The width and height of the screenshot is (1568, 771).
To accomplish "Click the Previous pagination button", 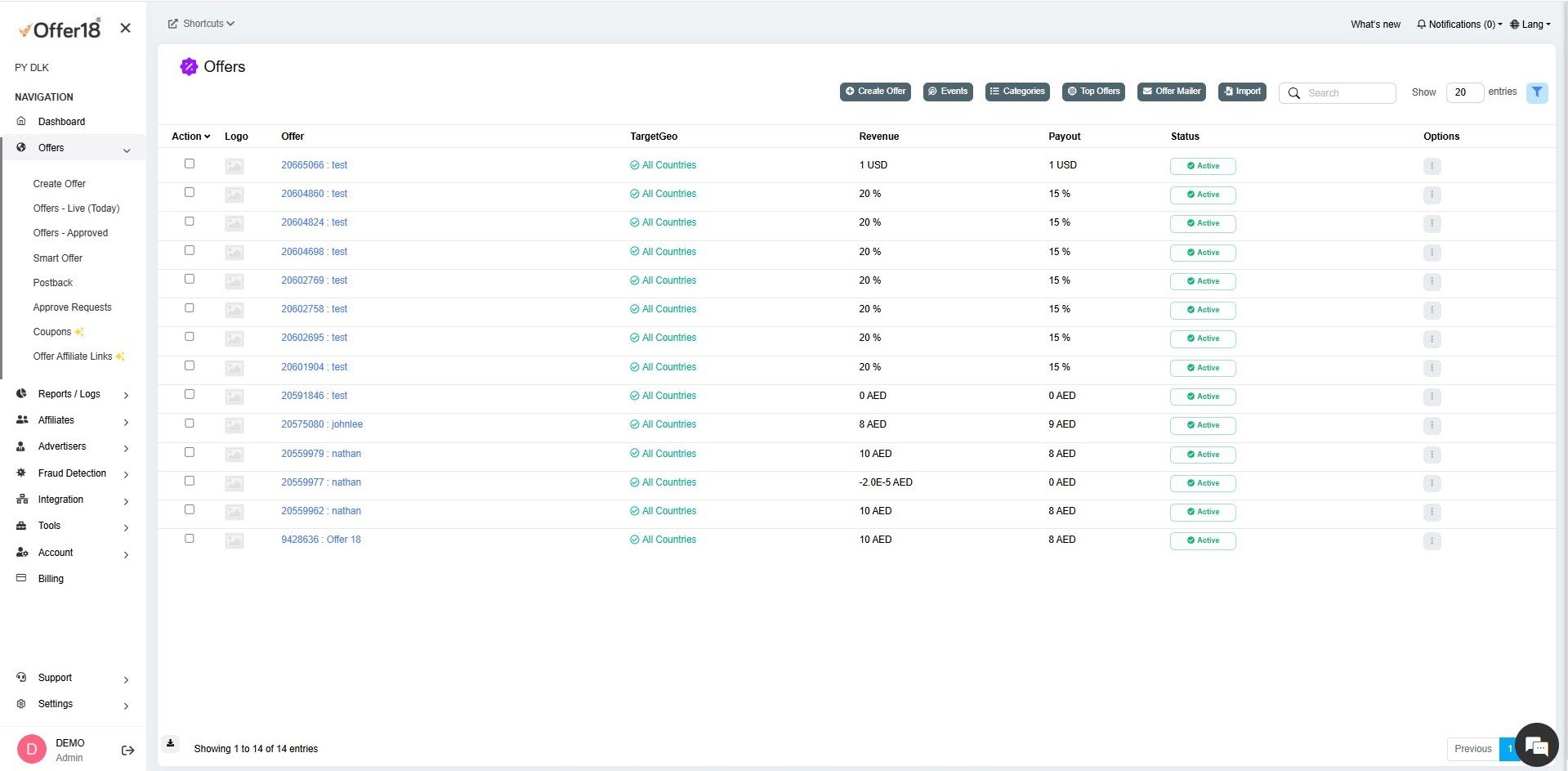I will (x=1473, y=749).
